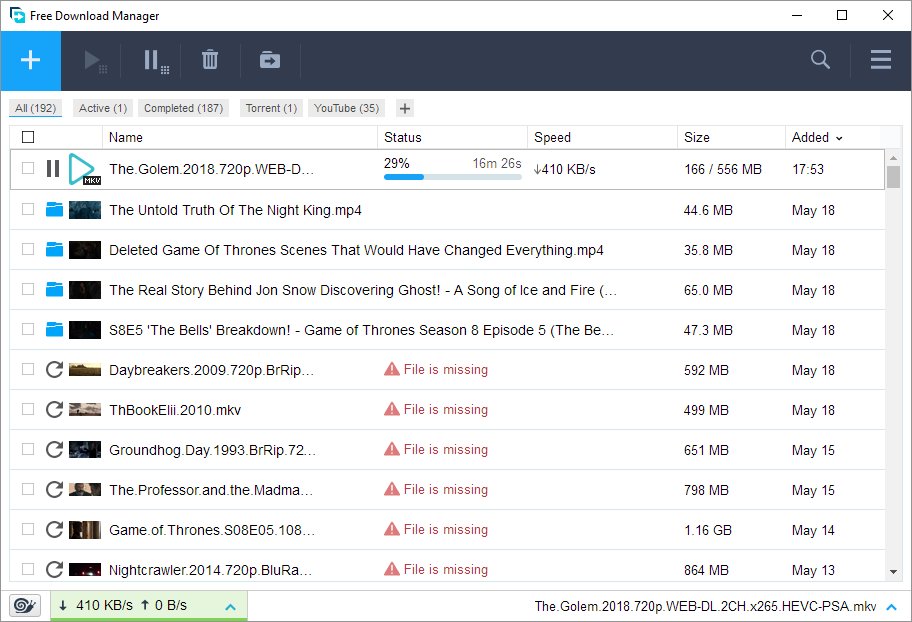The height and width of the screenshot is (622, 912).
Task: Switch to the Completed (187) tab
Action: (x=183, y=108)
